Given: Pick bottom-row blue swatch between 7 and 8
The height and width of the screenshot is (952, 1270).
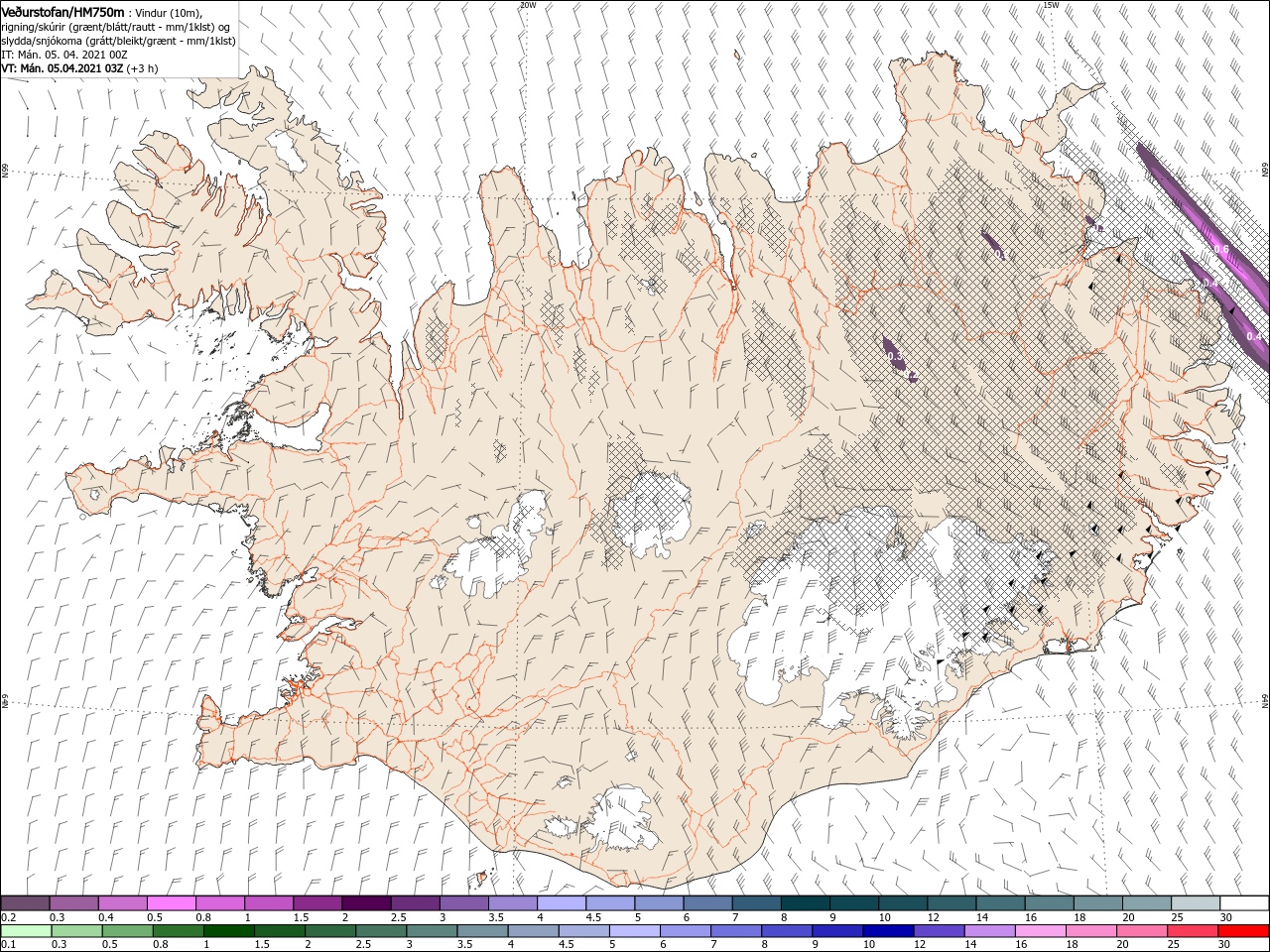Looking at the screenshot, I should (735, 931).
